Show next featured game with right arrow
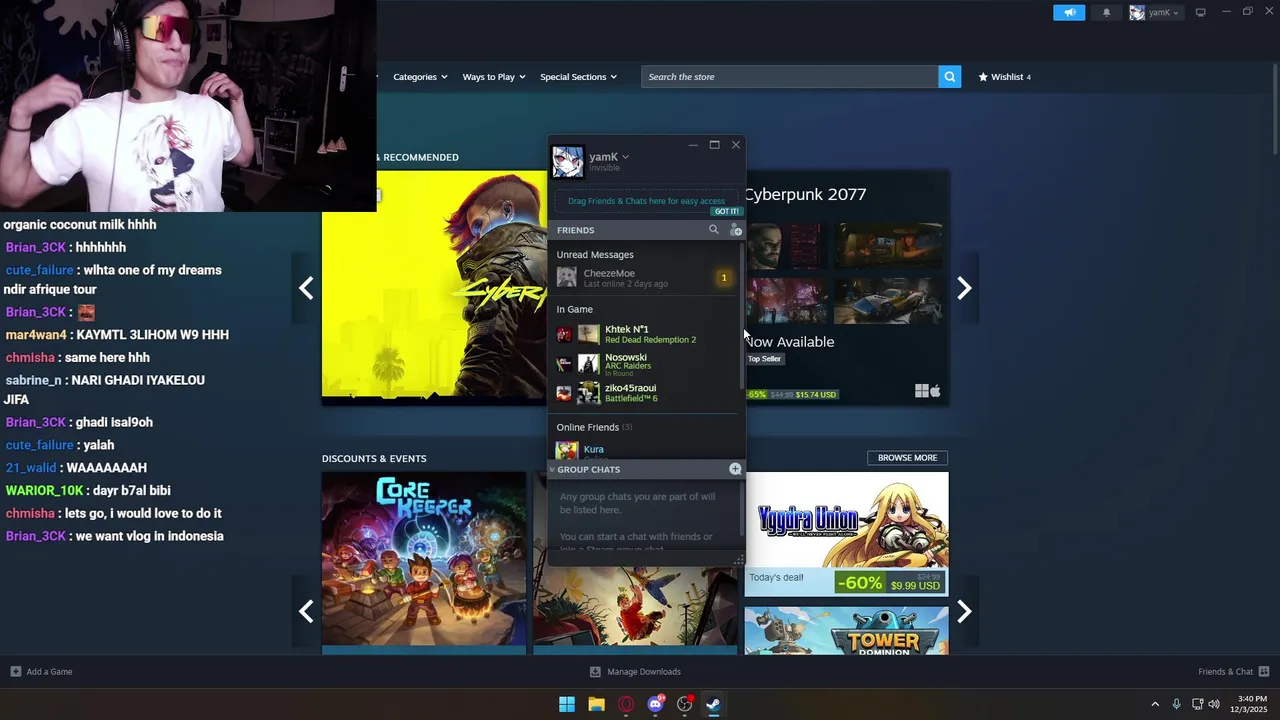The image size is (1280, 720). tap(964, 288)
